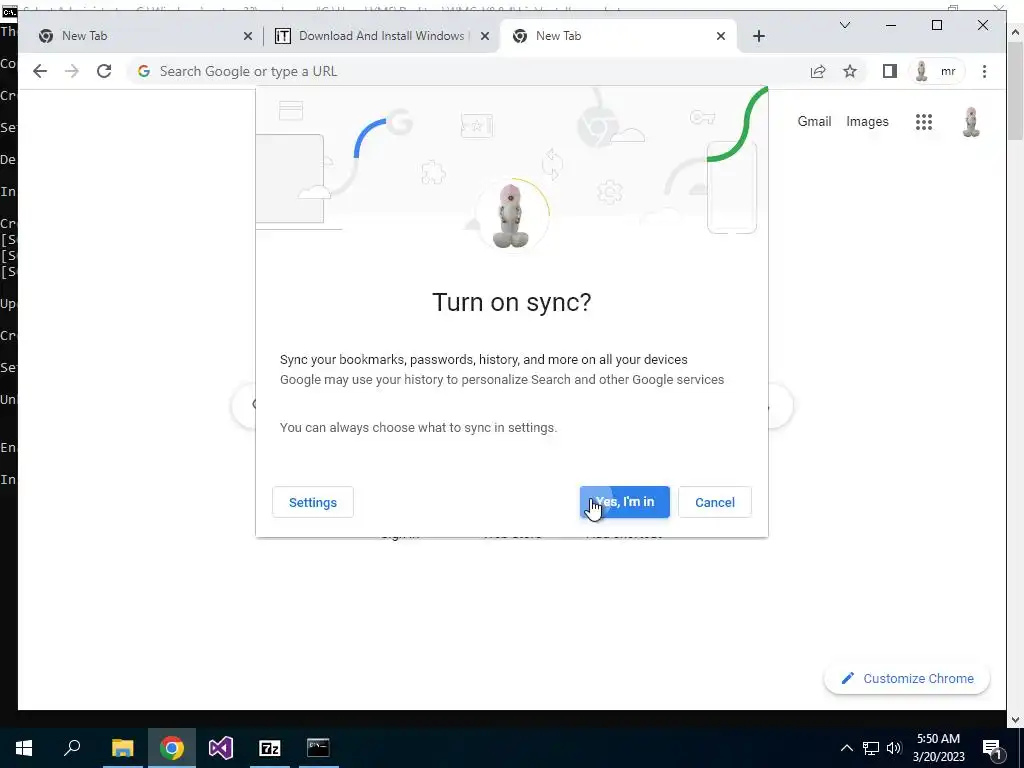
Task: Go back with the browser back arrow
Action: coord(40,71)
